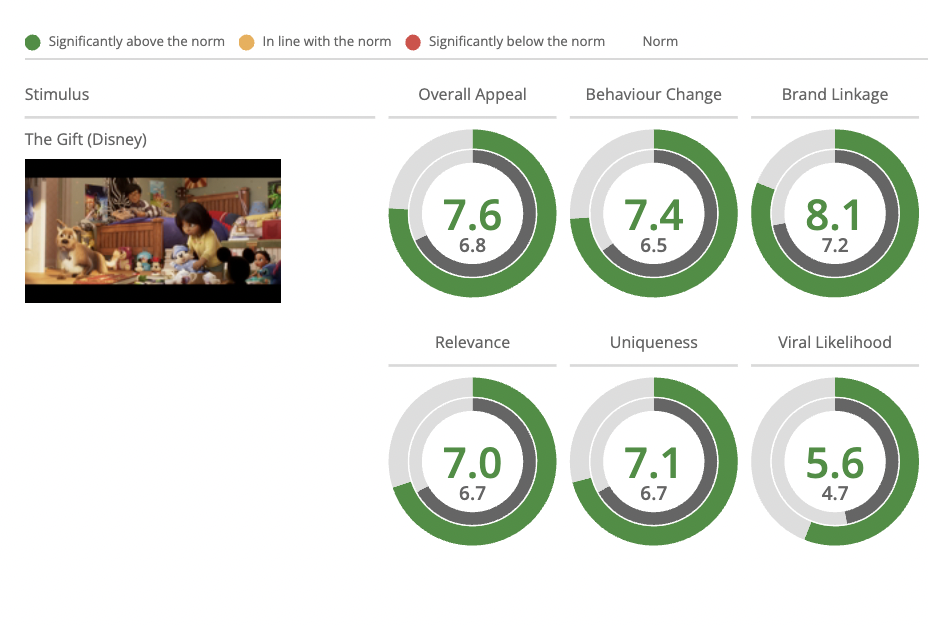
Task: Click the Uniqueness norm value 6.7
Action: click(x=653, y=493)
